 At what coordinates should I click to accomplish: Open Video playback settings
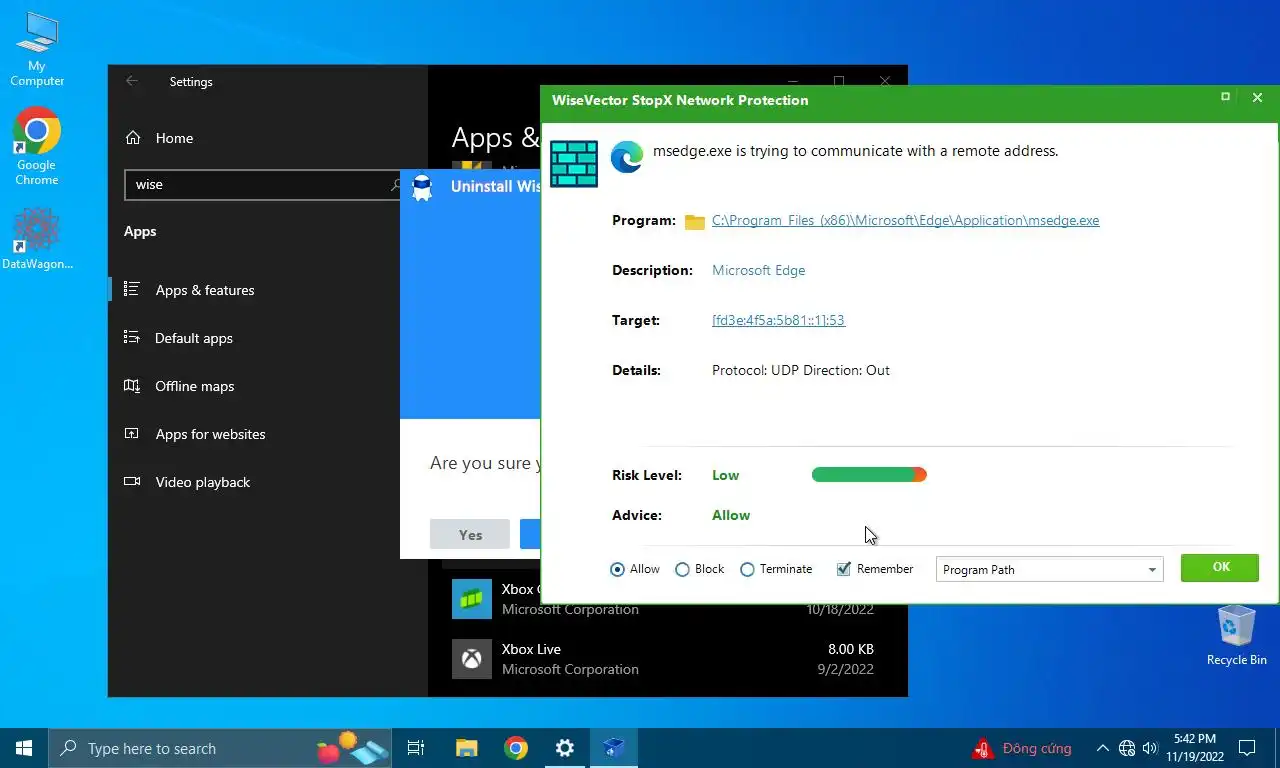[266, 482]
